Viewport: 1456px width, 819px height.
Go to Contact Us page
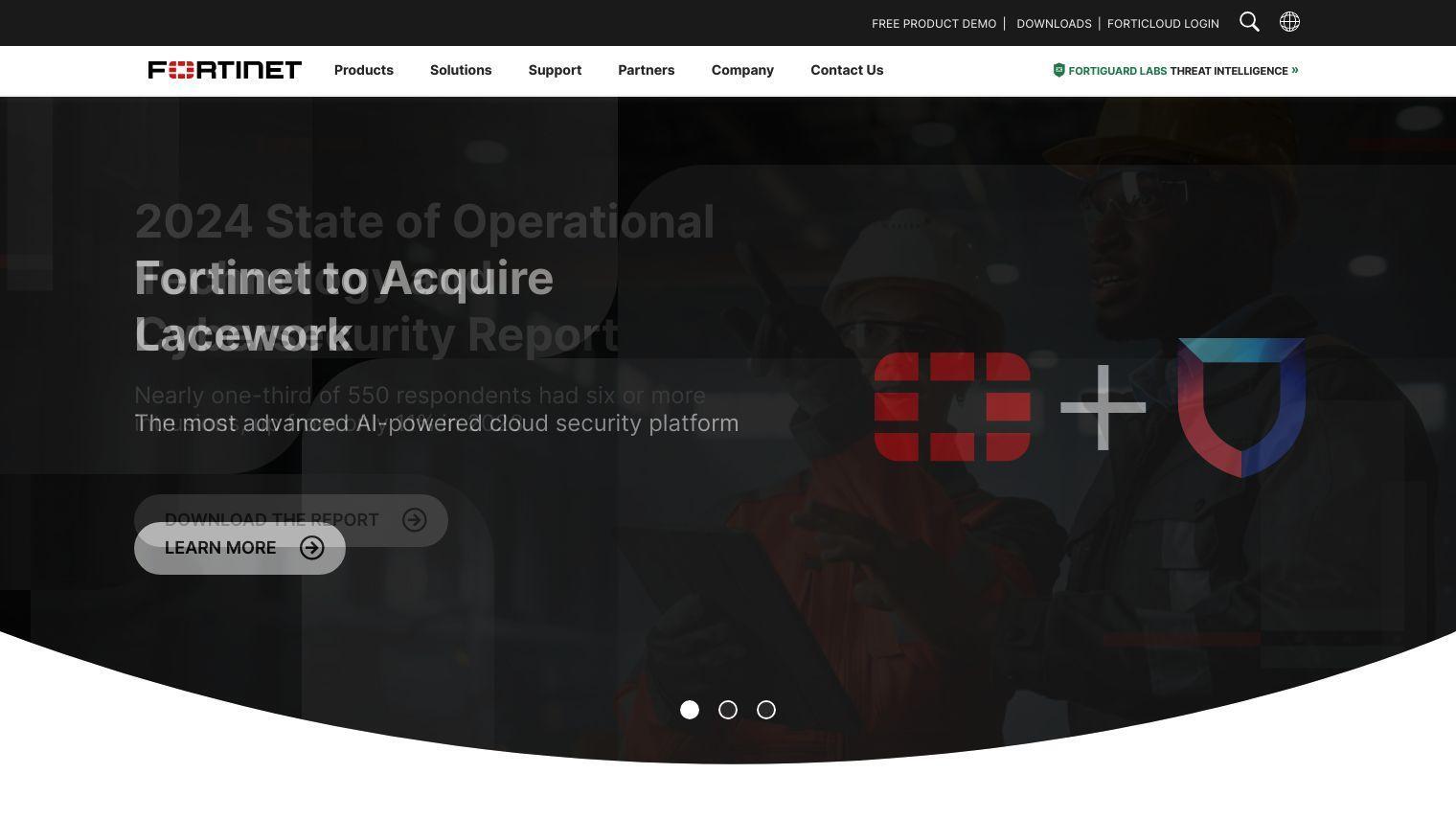click(x=847, y=70)
